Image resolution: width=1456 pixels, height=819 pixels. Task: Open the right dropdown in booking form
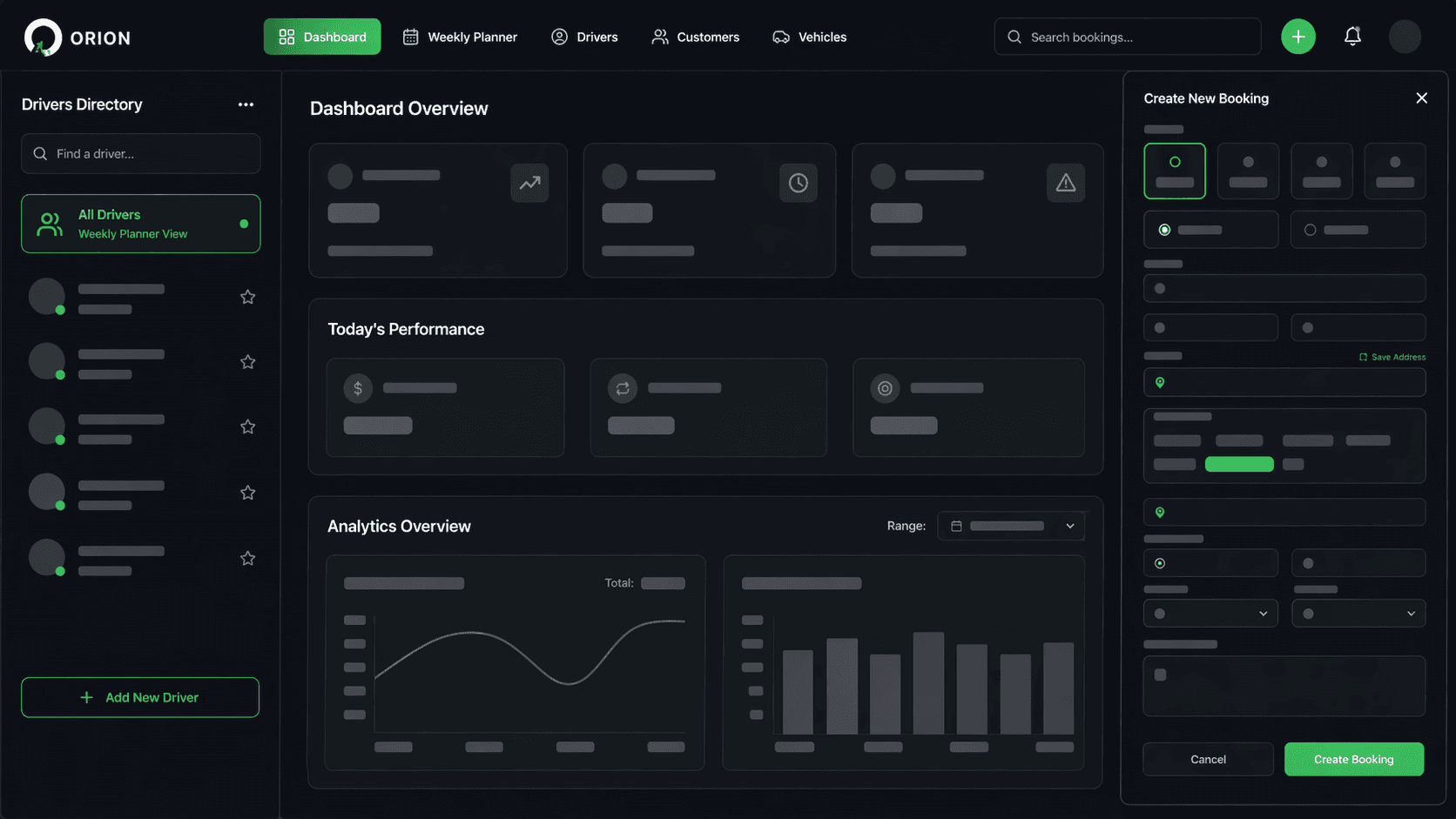[1358, 614]
